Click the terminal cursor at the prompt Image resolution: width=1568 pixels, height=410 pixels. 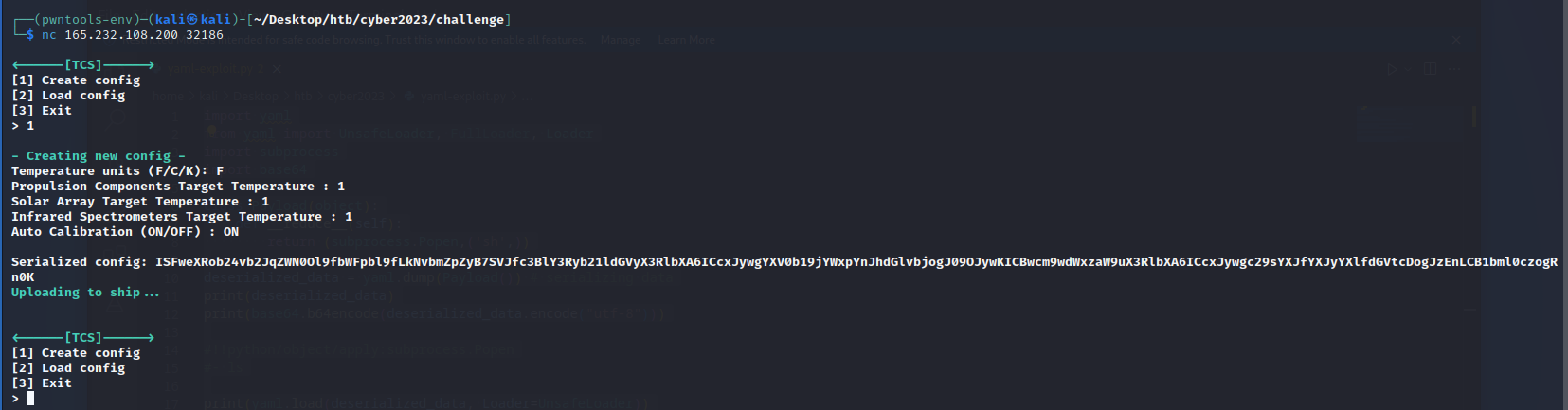[x=30, y=399]
